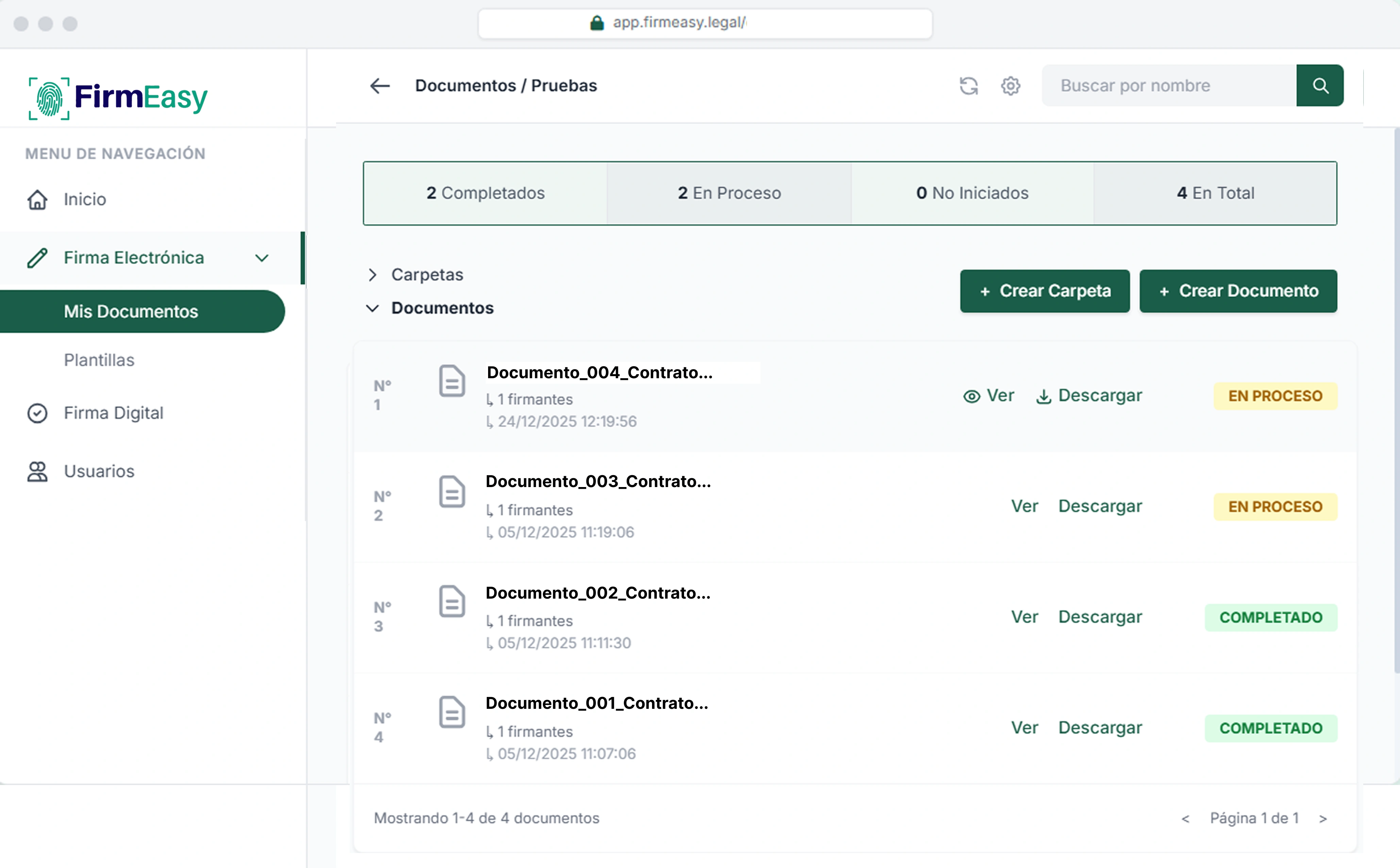Screen dimensions: 1400x868
Task: Open settings via the gear icon
Action: 1010,86
